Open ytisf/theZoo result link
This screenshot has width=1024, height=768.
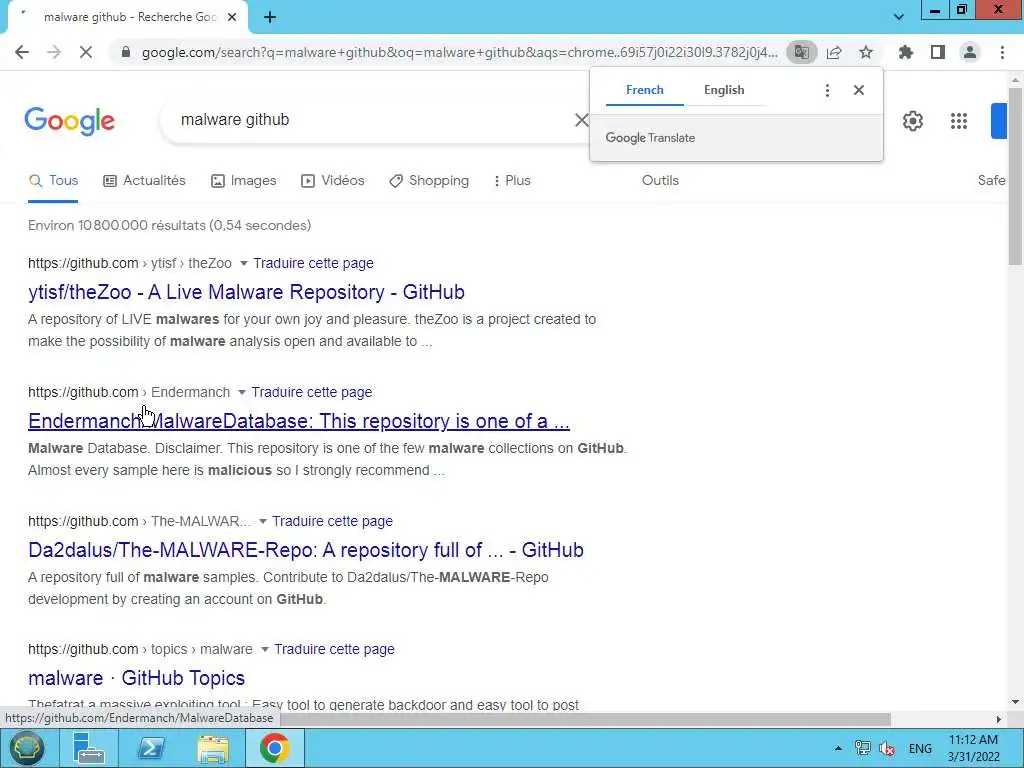point(246,292)
